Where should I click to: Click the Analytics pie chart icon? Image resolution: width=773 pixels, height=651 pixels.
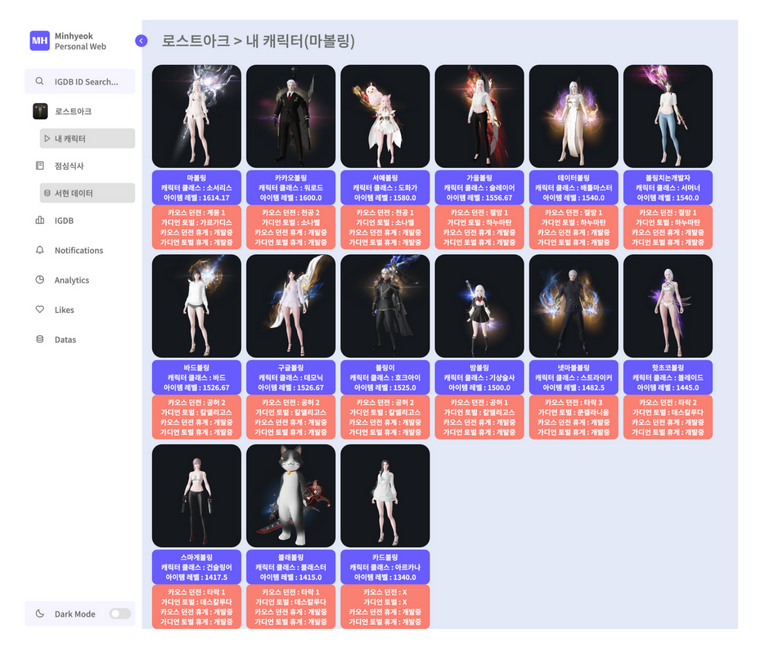coord(40,279)
